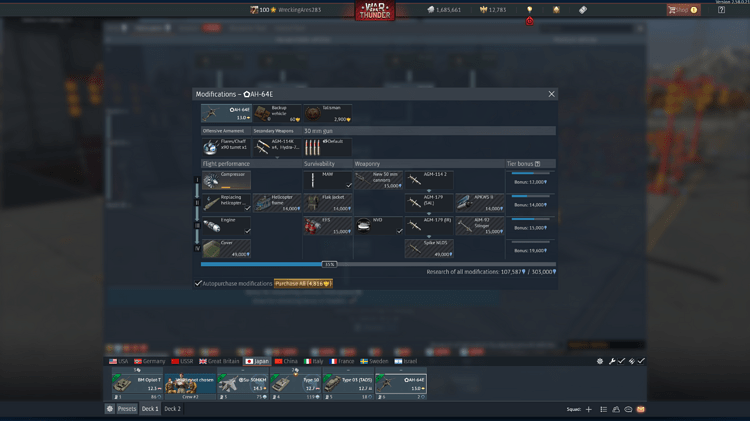Select the empty Crew #2 slot

[x=190, y=384]
